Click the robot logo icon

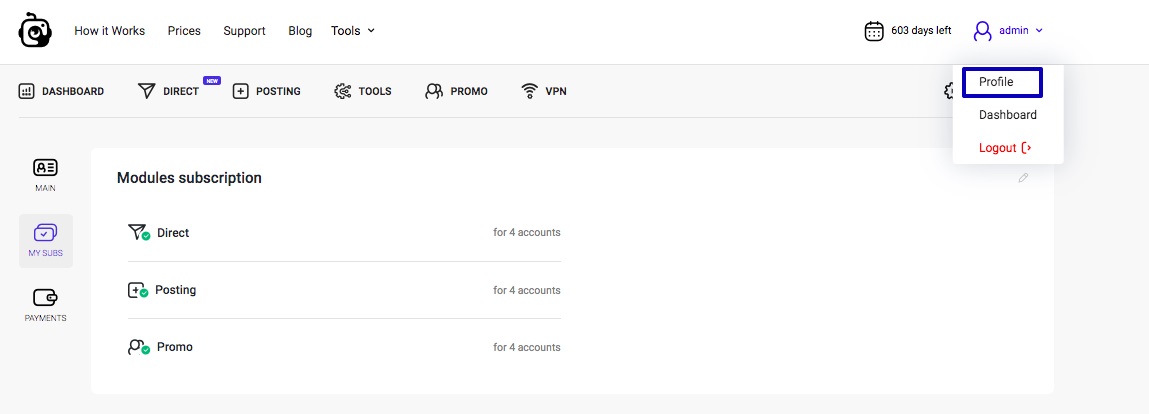tap(35, 31)
